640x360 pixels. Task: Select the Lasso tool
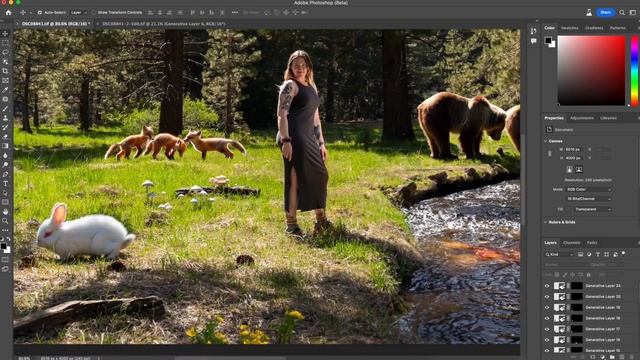(5, 52)
